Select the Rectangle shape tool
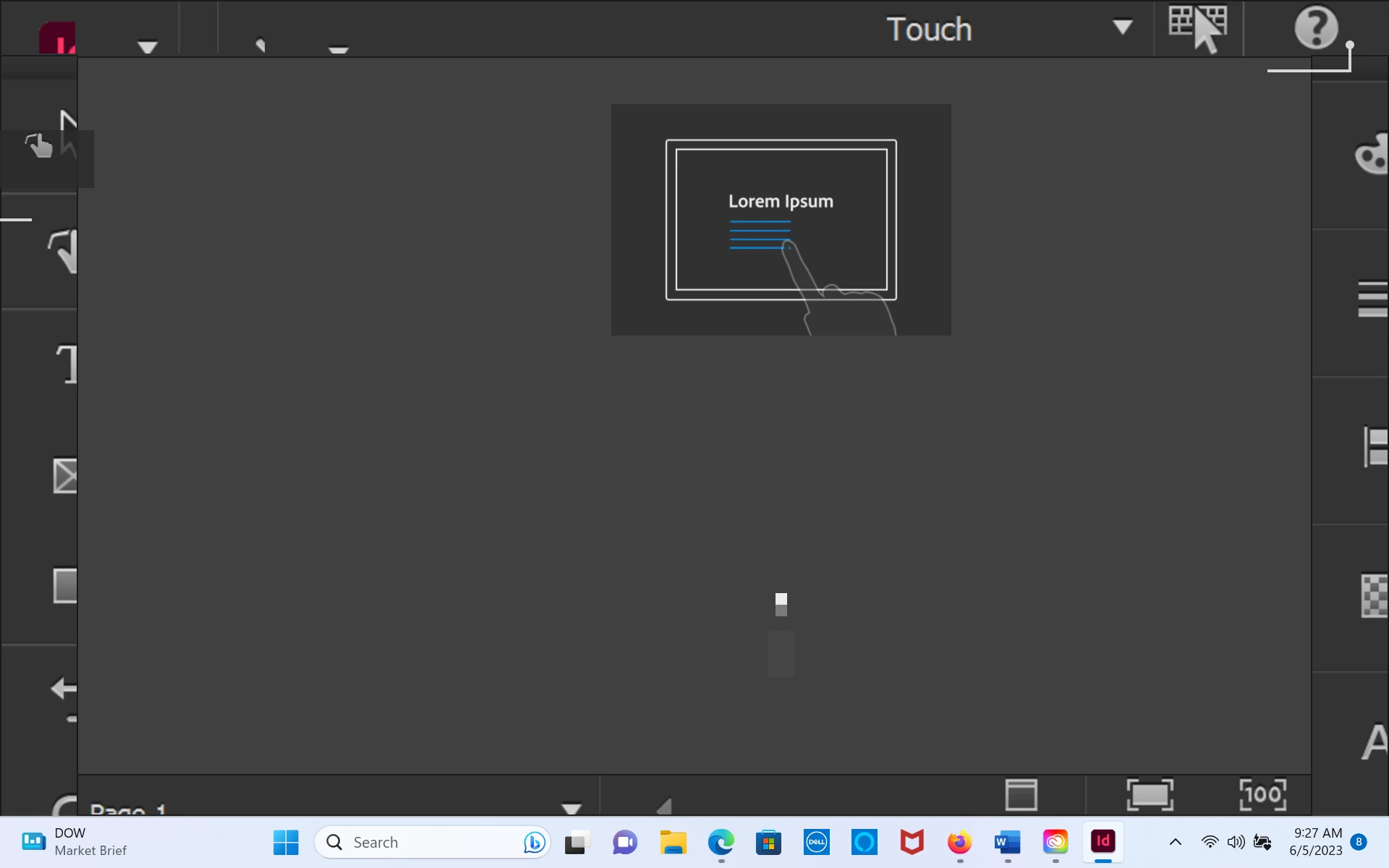Screen dimensions: 1389x868 [x=65, y=586]
